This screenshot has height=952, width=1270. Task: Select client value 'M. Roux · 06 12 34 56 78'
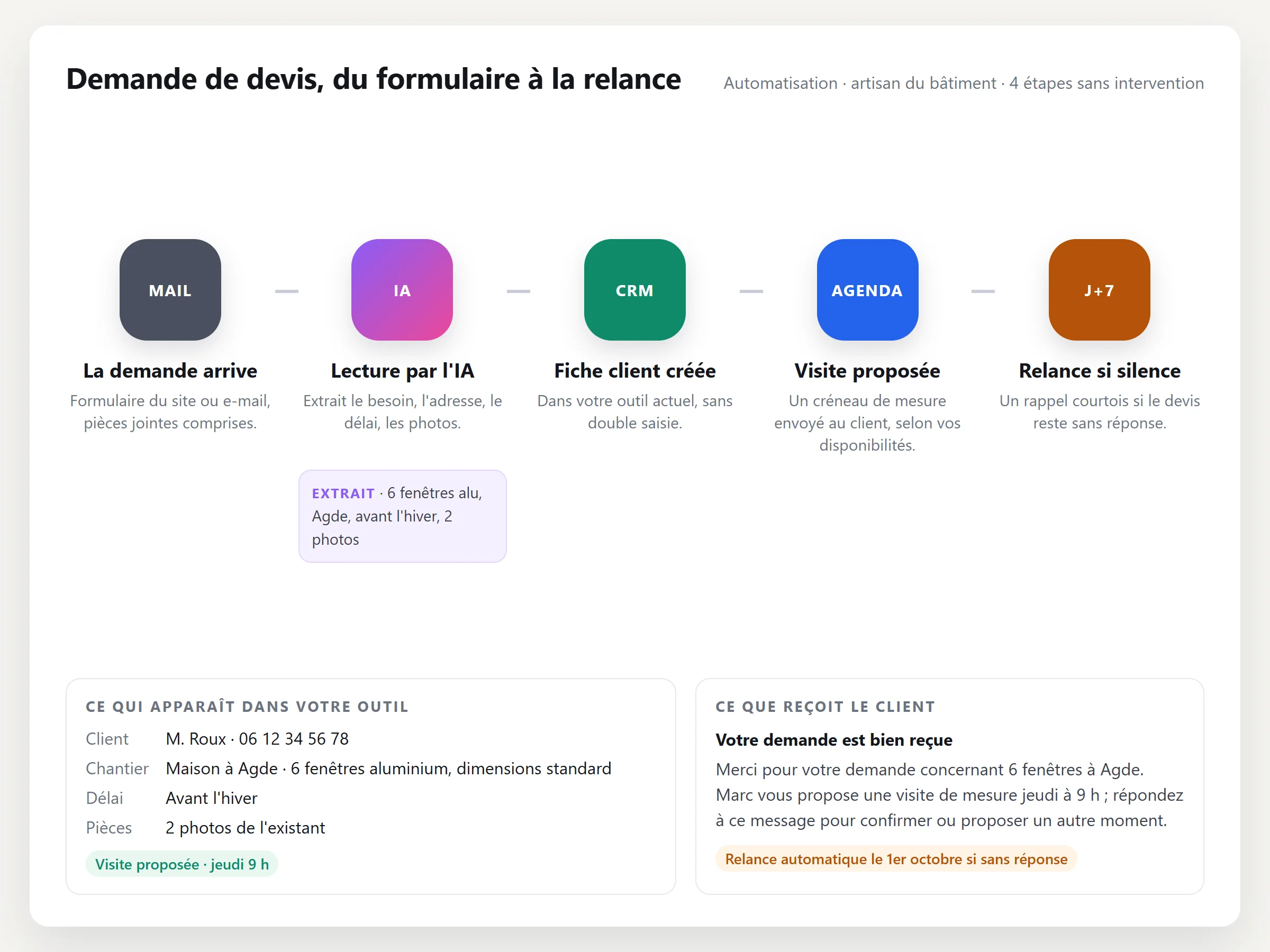(x=257, y=738)
